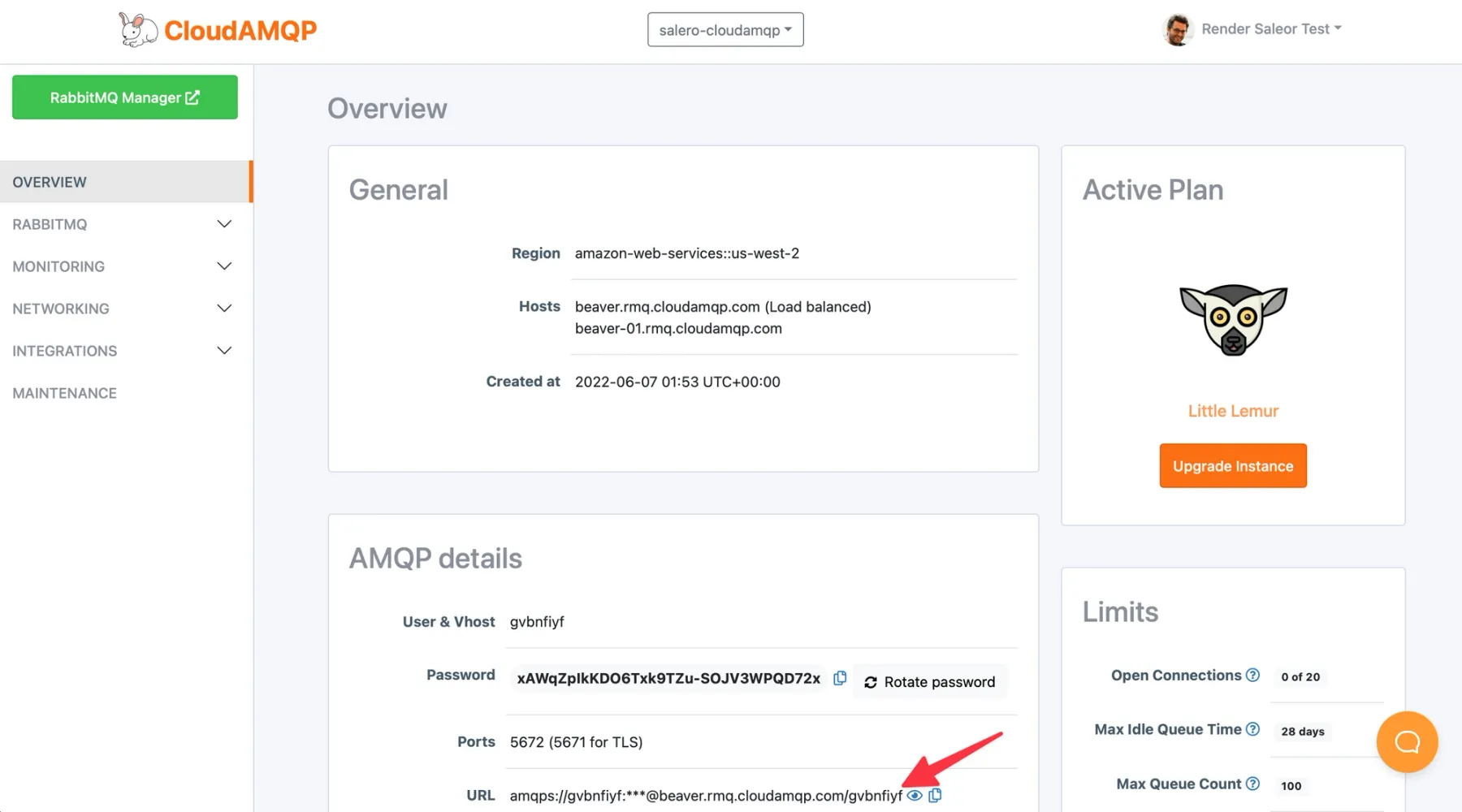Viewport: 1462px width, 812px height.
Task: Click the Upgrade Instance button
Action: click(1233, 465)
